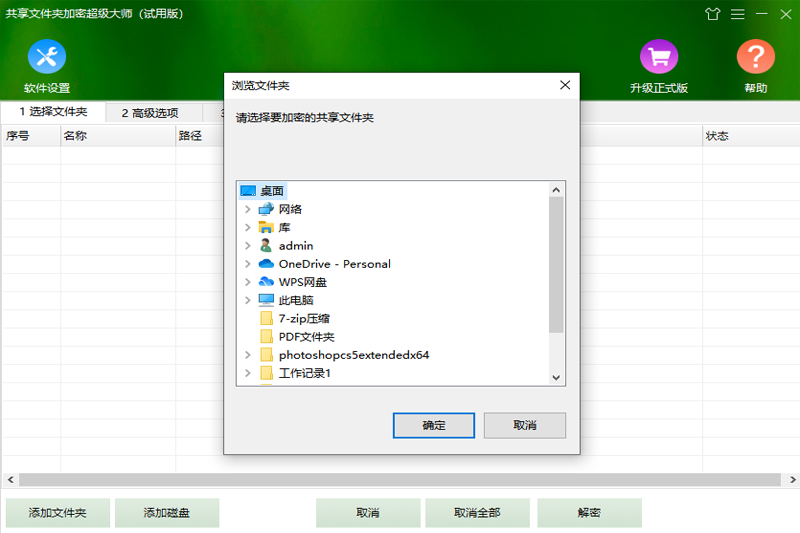Click the folder tree vertical scrollbar thumb
Image resolution: width=800 pixels, height=533 pixels.
[x=556, y=265]
